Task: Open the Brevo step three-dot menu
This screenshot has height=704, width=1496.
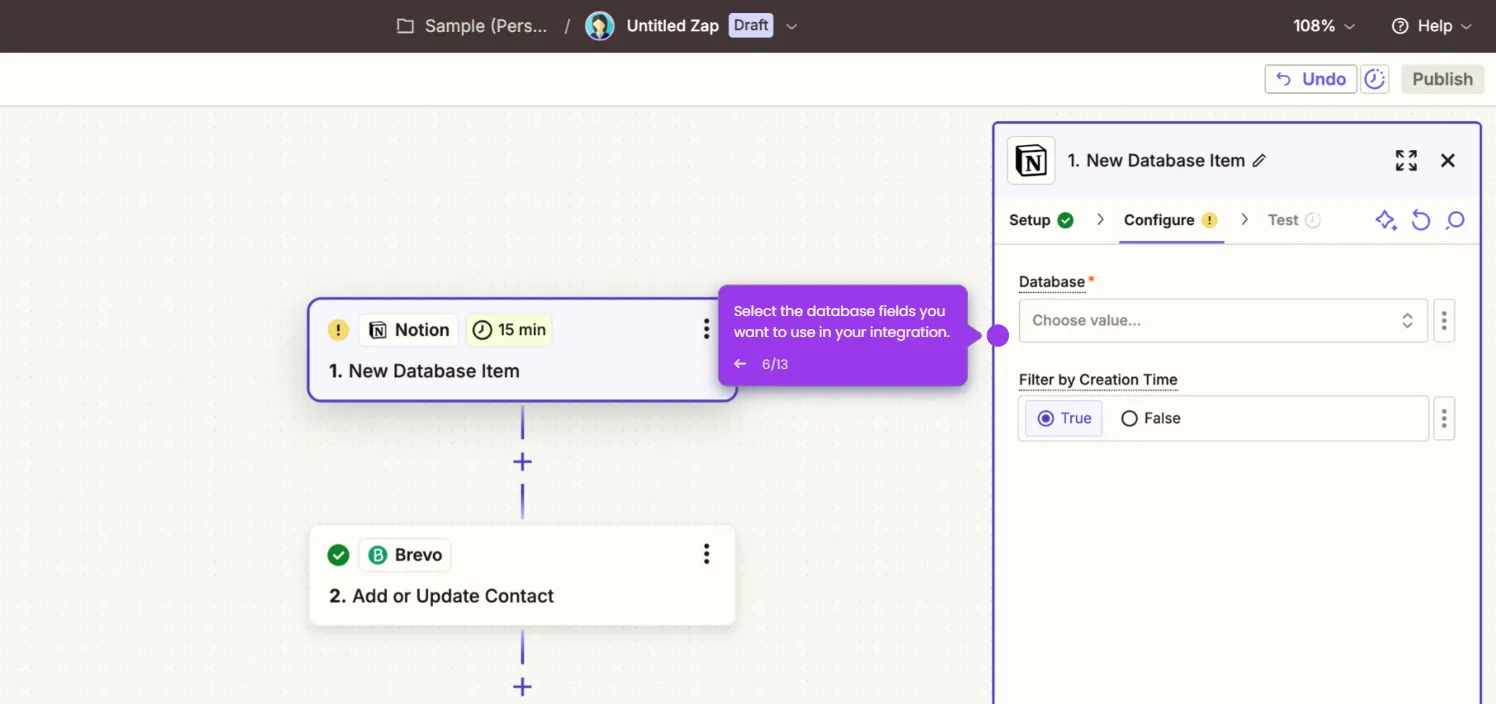Action: tap(706, 554)
